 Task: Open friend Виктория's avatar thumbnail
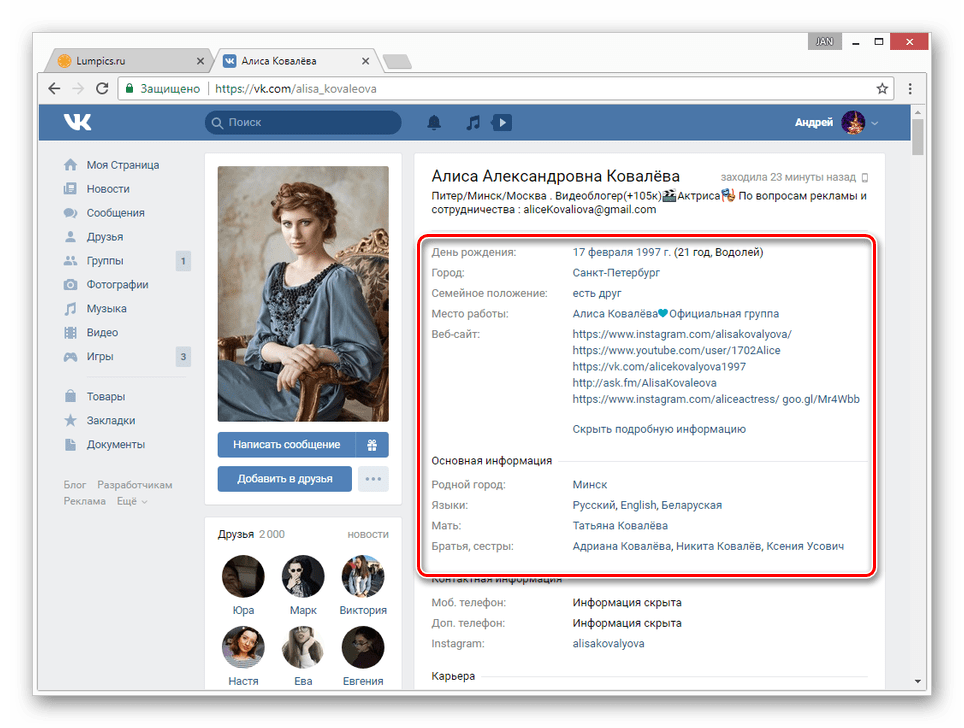[x=363, y=577]
